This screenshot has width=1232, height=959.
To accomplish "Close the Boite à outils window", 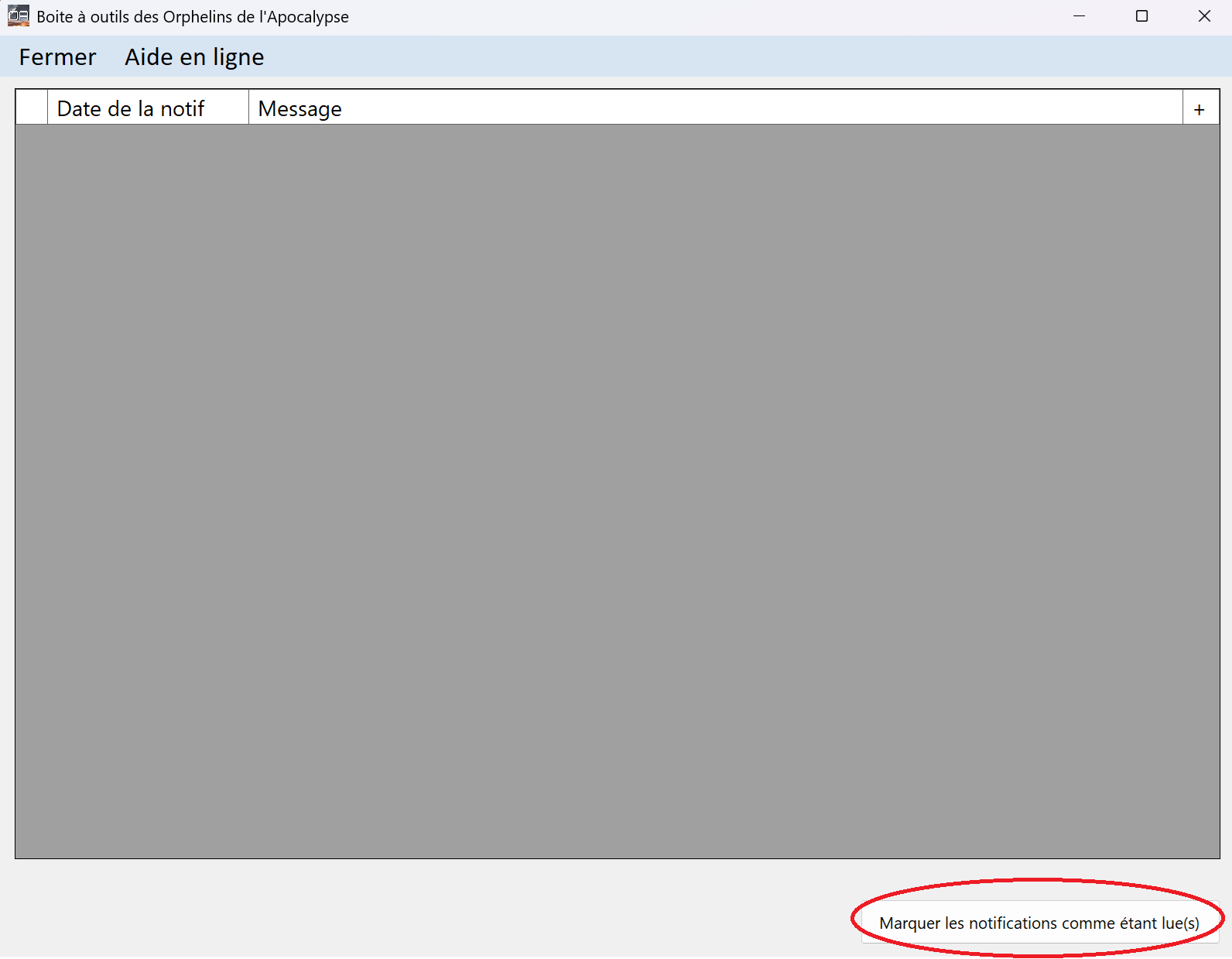I will pyautogui.click(x=1204, y=16).
